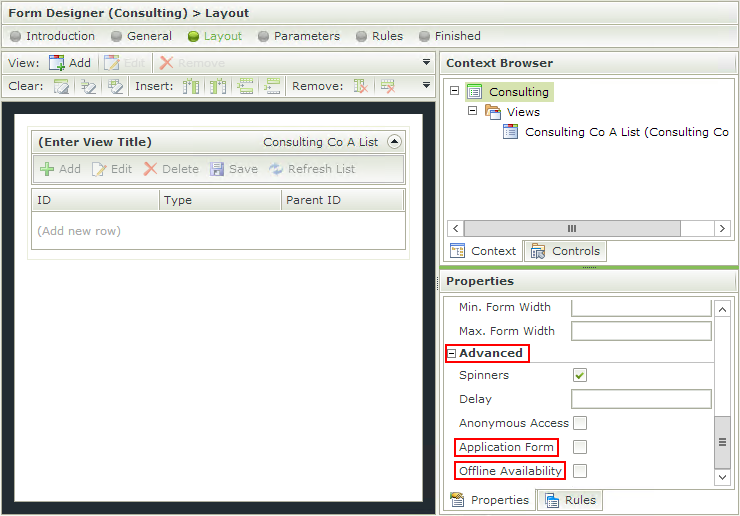
Task: Toggle the Spinners checkbox
Action: pyautogui.click(x=580, y=375)
